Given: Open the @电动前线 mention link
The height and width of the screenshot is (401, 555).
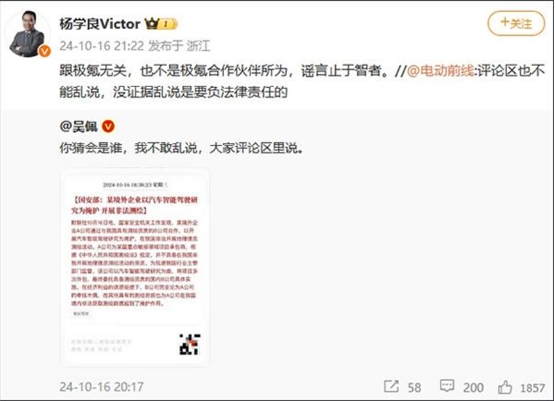Looking at the screenshot, I should click(x=440, y=71).
